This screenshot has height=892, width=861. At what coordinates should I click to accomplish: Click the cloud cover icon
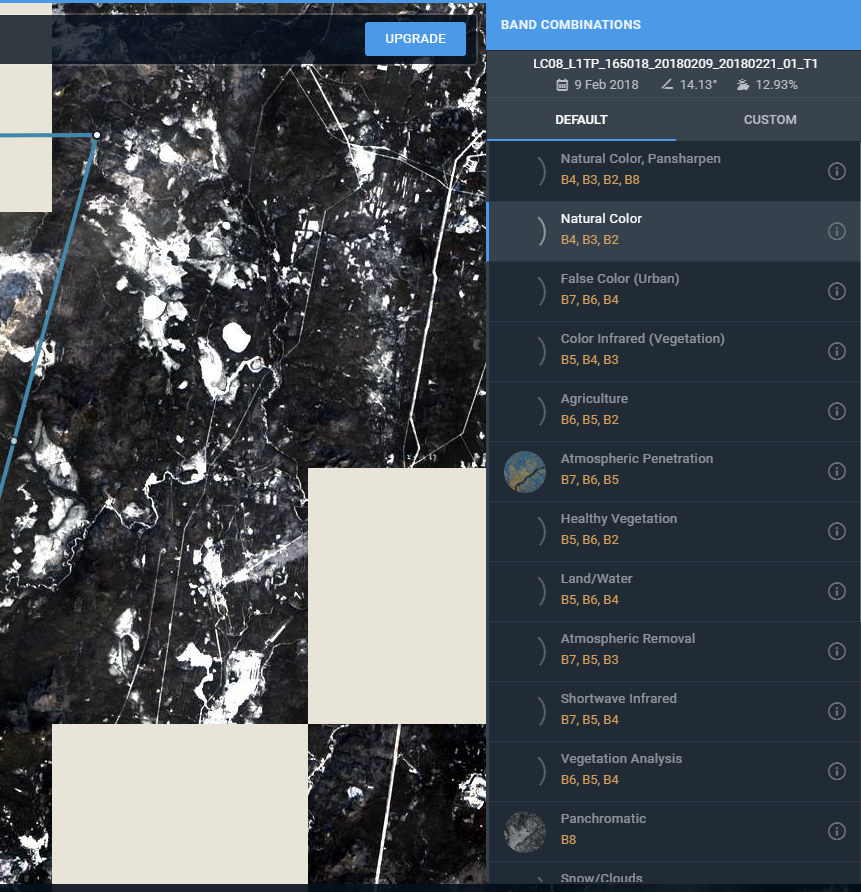point(743,85)
